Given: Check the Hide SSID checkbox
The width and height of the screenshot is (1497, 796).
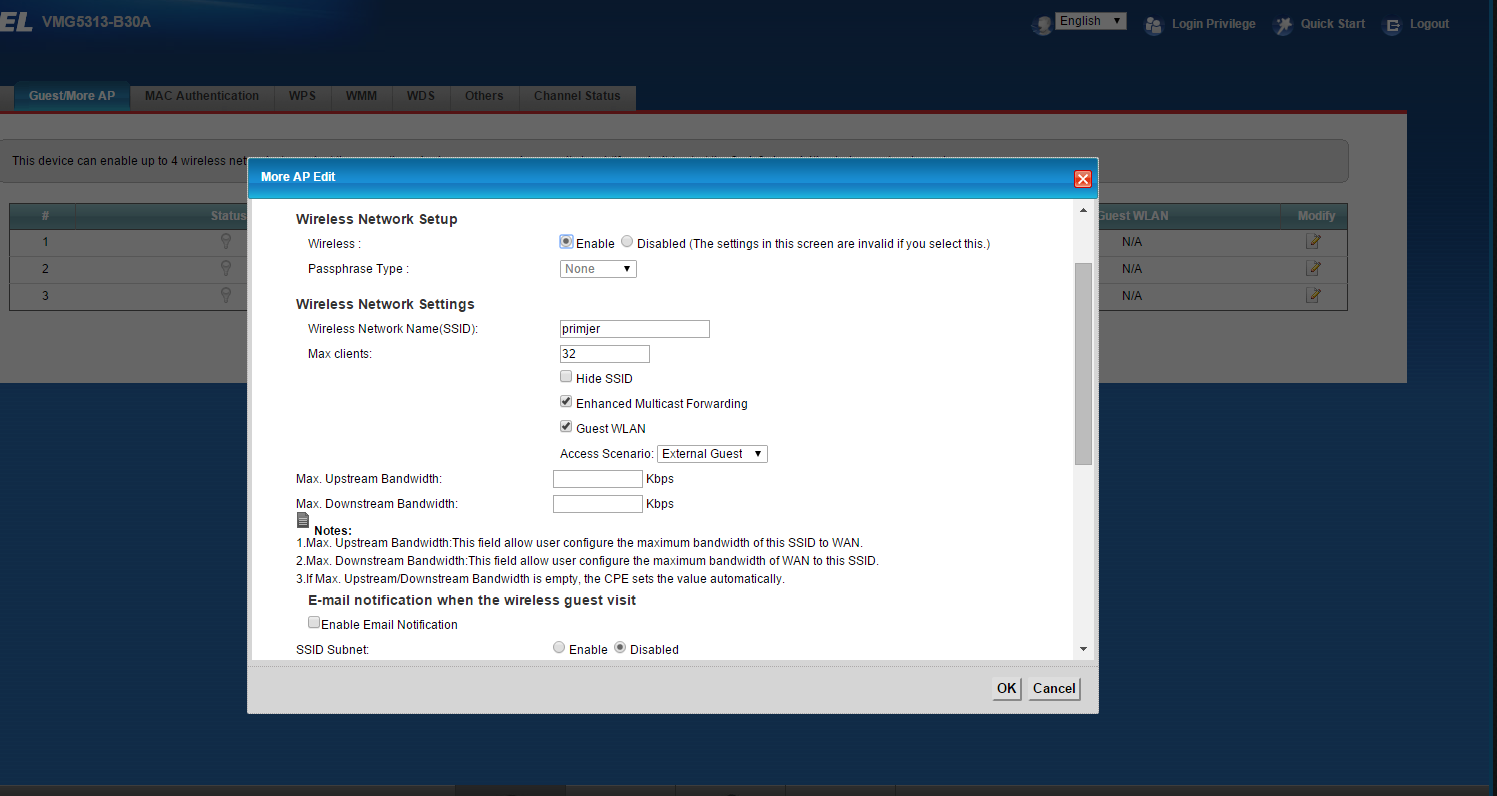Looking at the screenshot, I should tap(566, 377).
